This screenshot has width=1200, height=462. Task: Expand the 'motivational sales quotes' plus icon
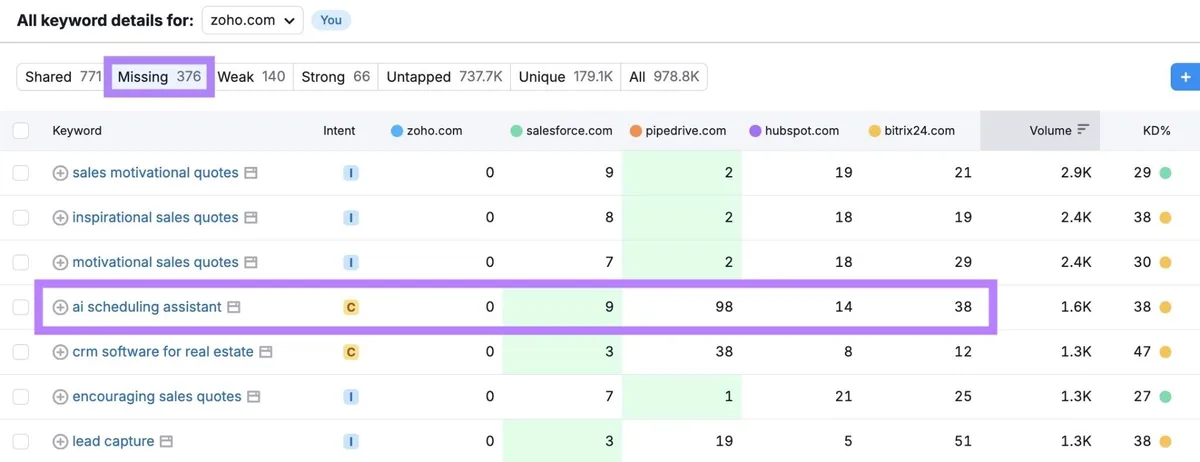60,263
